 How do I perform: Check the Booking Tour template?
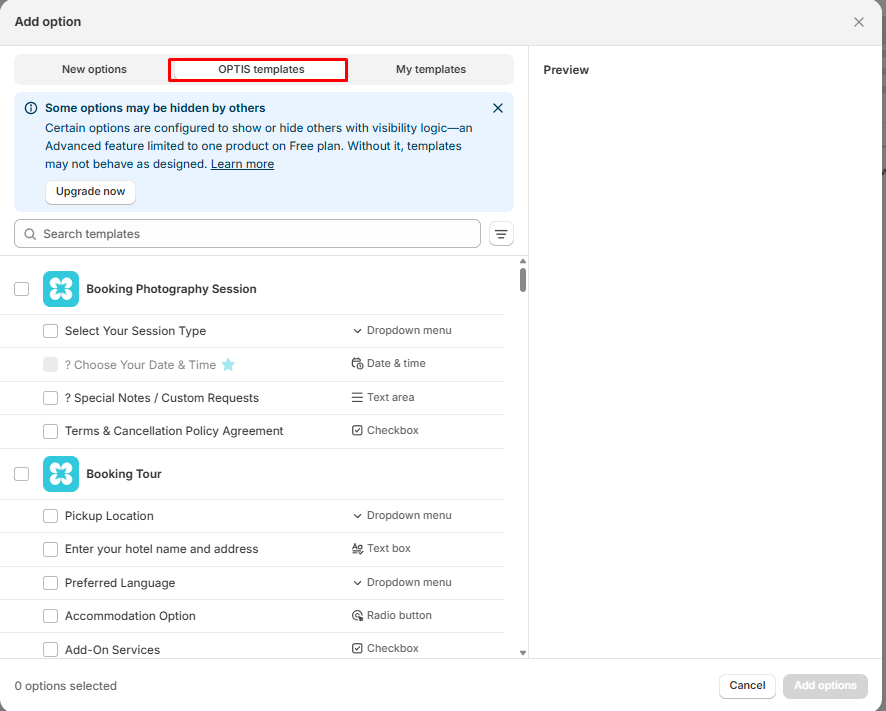21,474
